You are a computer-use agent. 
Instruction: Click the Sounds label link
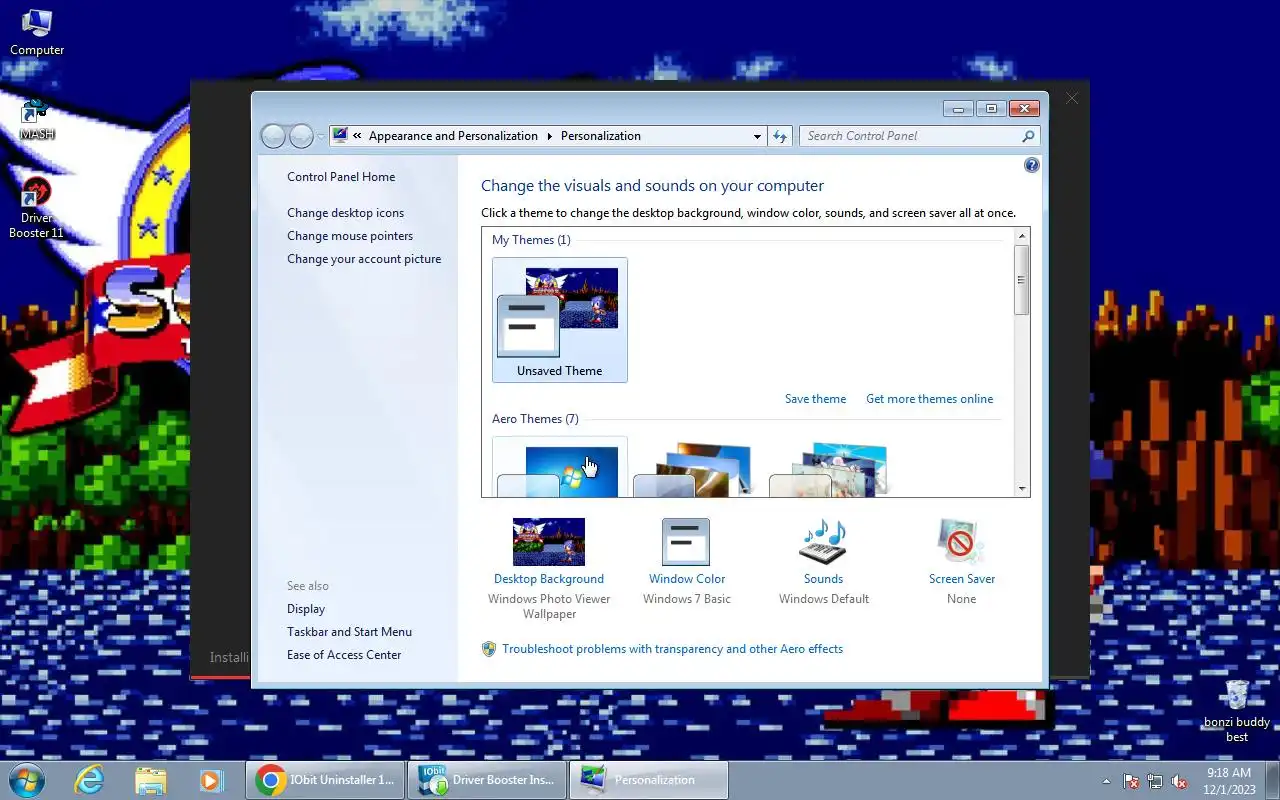(x=824, y=579)
